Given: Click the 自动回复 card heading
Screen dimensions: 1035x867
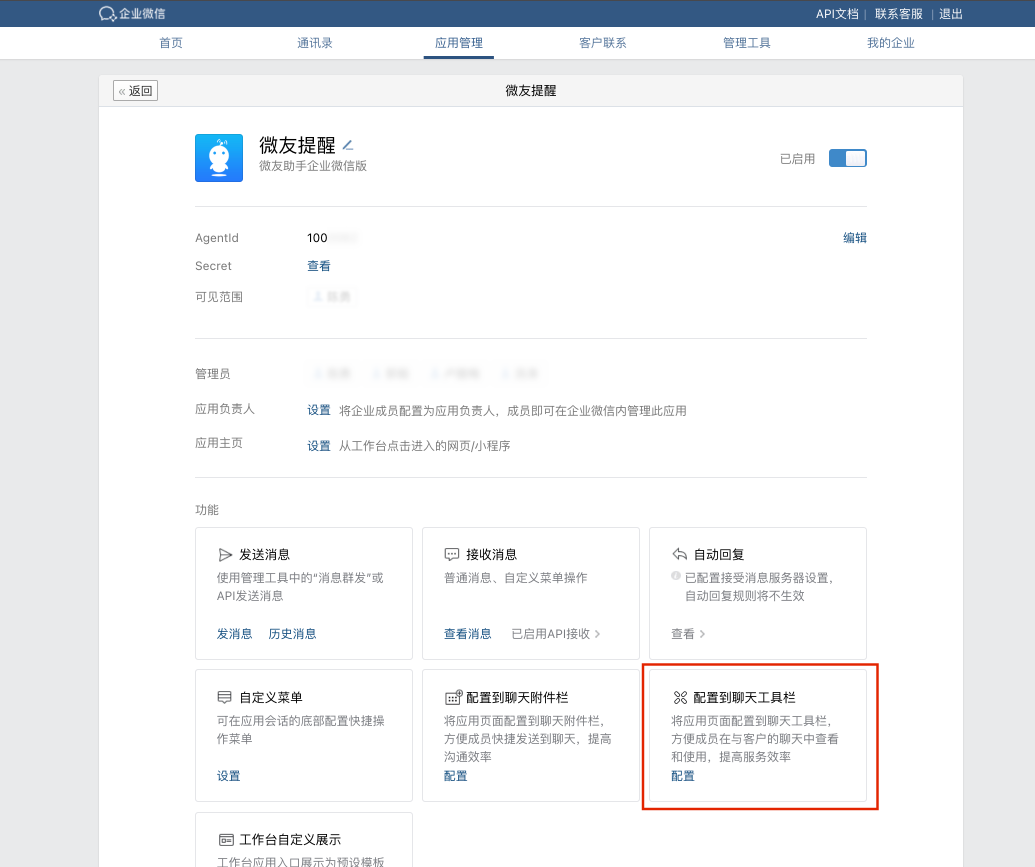Looking at the screenshot, I should (719, 555).
